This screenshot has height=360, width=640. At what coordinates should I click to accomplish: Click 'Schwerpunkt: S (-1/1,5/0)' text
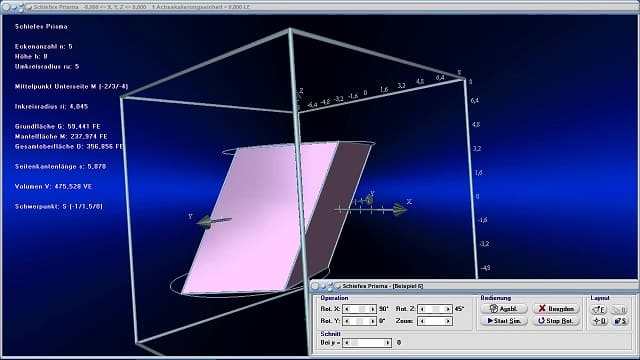click(x=59, y=207)
